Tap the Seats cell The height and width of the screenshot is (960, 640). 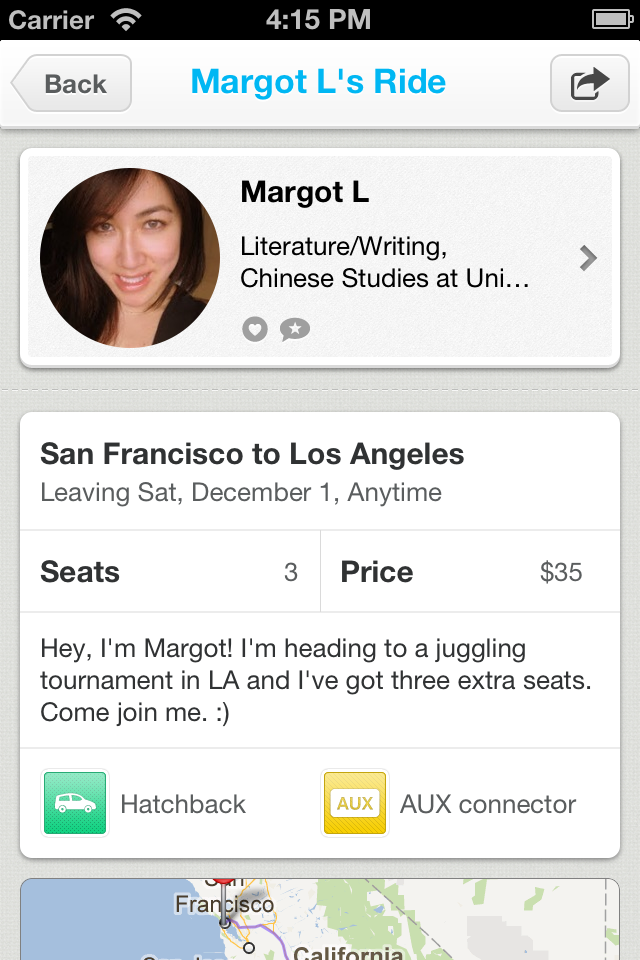click(170, 572)
